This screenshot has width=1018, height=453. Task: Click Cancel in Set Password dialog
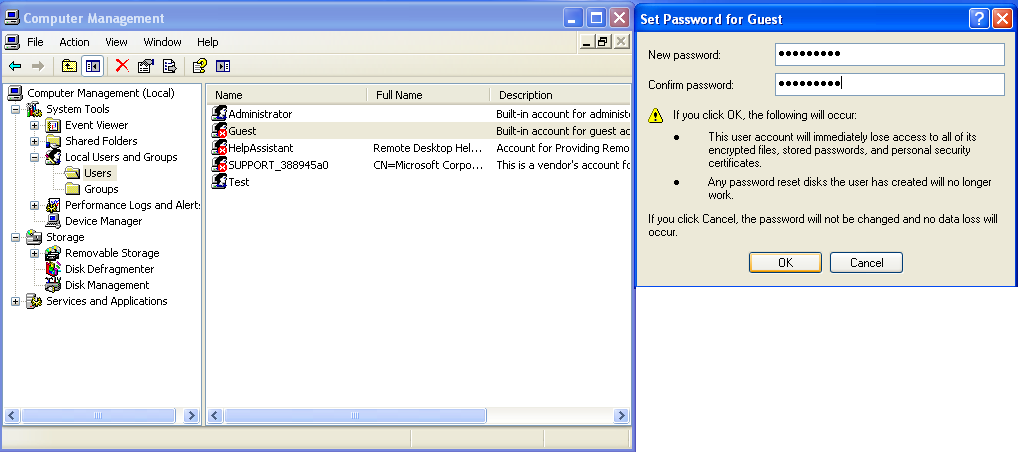(x=867, y=263)
